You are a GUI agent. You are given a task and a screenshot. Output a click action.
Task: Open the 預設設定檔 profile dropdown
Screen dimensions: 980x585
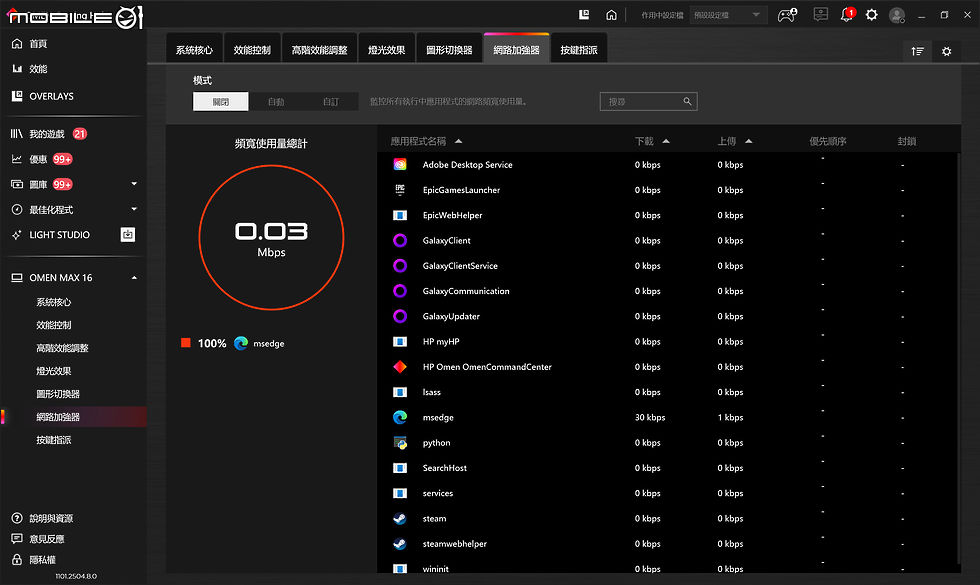728,15
